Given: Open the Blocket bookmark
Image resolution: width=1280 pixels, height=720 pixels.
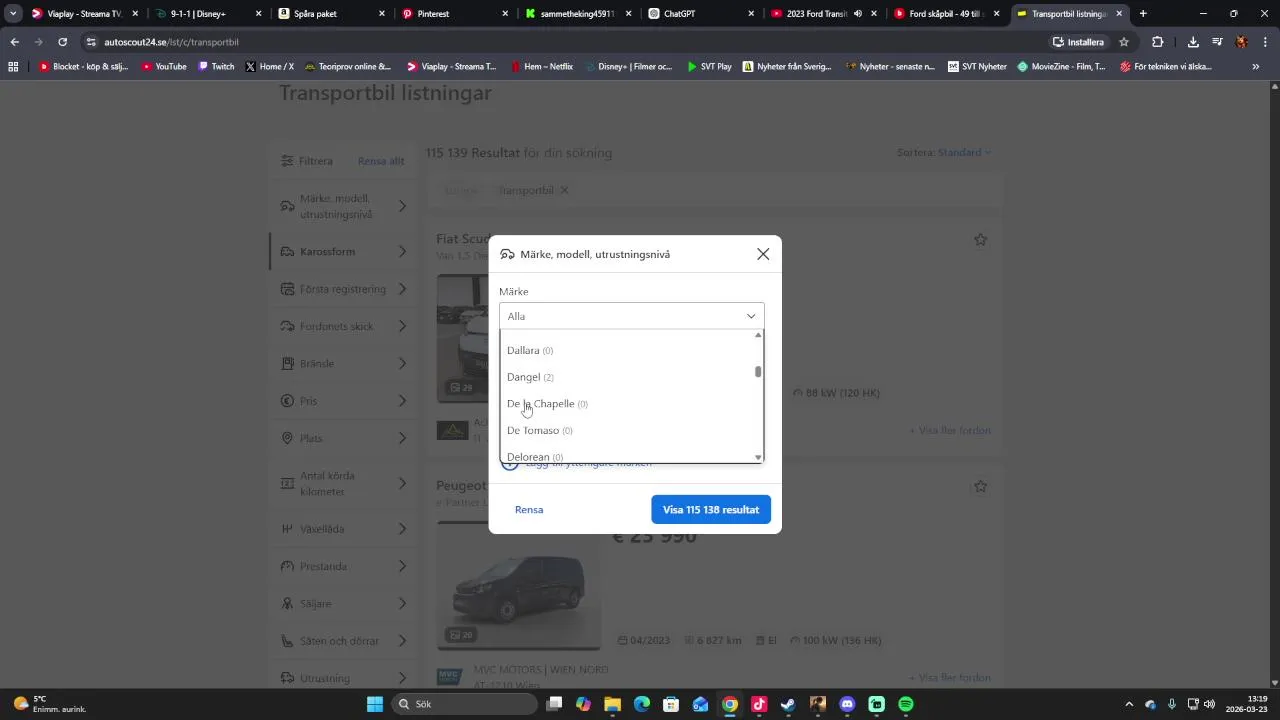Looking at the screenshot, I should 83,67.
